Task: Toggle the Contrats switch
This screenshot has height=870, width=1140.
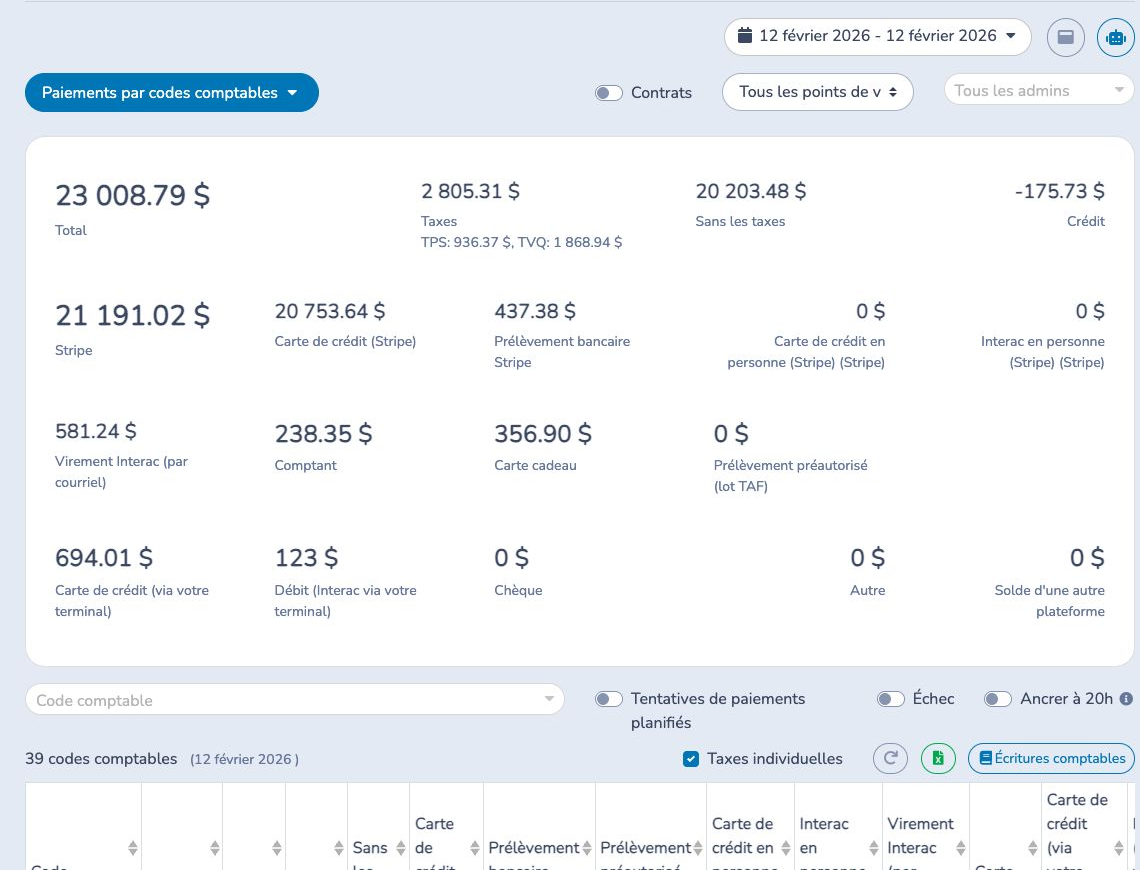Action: [609, 93]
